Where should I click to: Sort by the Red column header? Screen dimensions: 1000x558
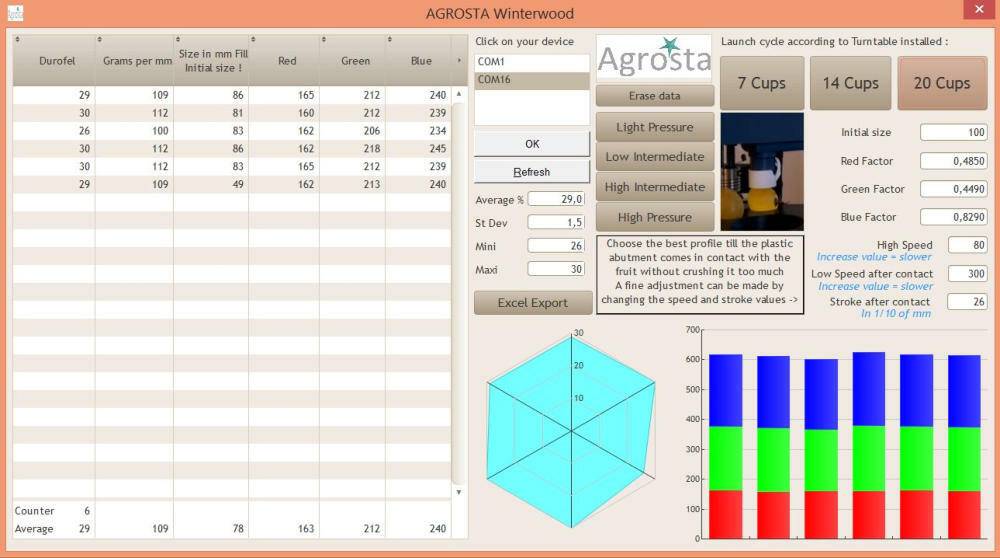click(284, 61)
